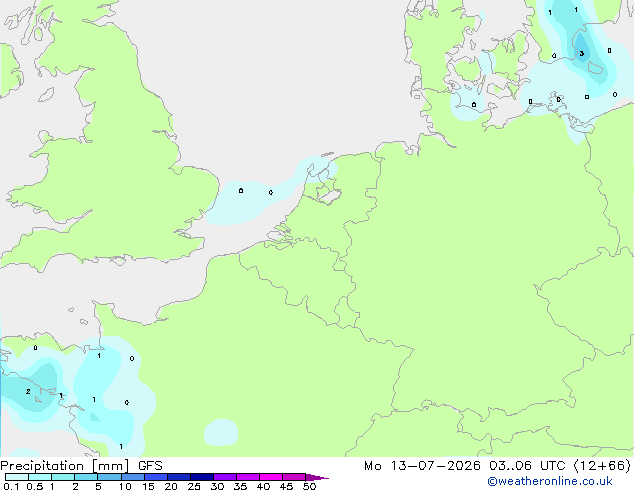This screenshot has width=634, height=490.
Task: Click the '(12+66)' forecast offset text
Action: (x=602, y=466)
